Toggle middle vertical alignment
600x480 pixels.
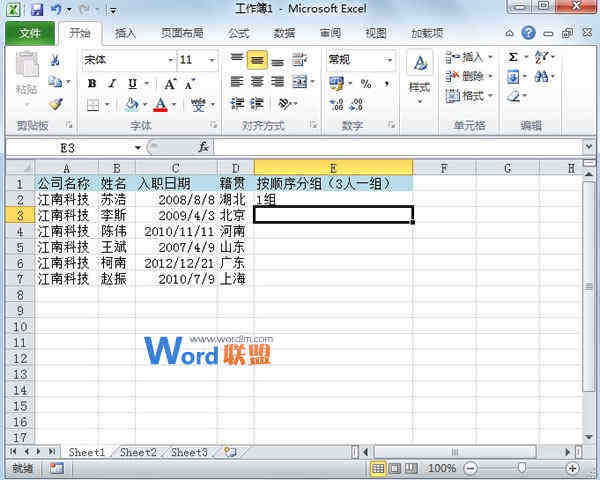click(257, 60)
